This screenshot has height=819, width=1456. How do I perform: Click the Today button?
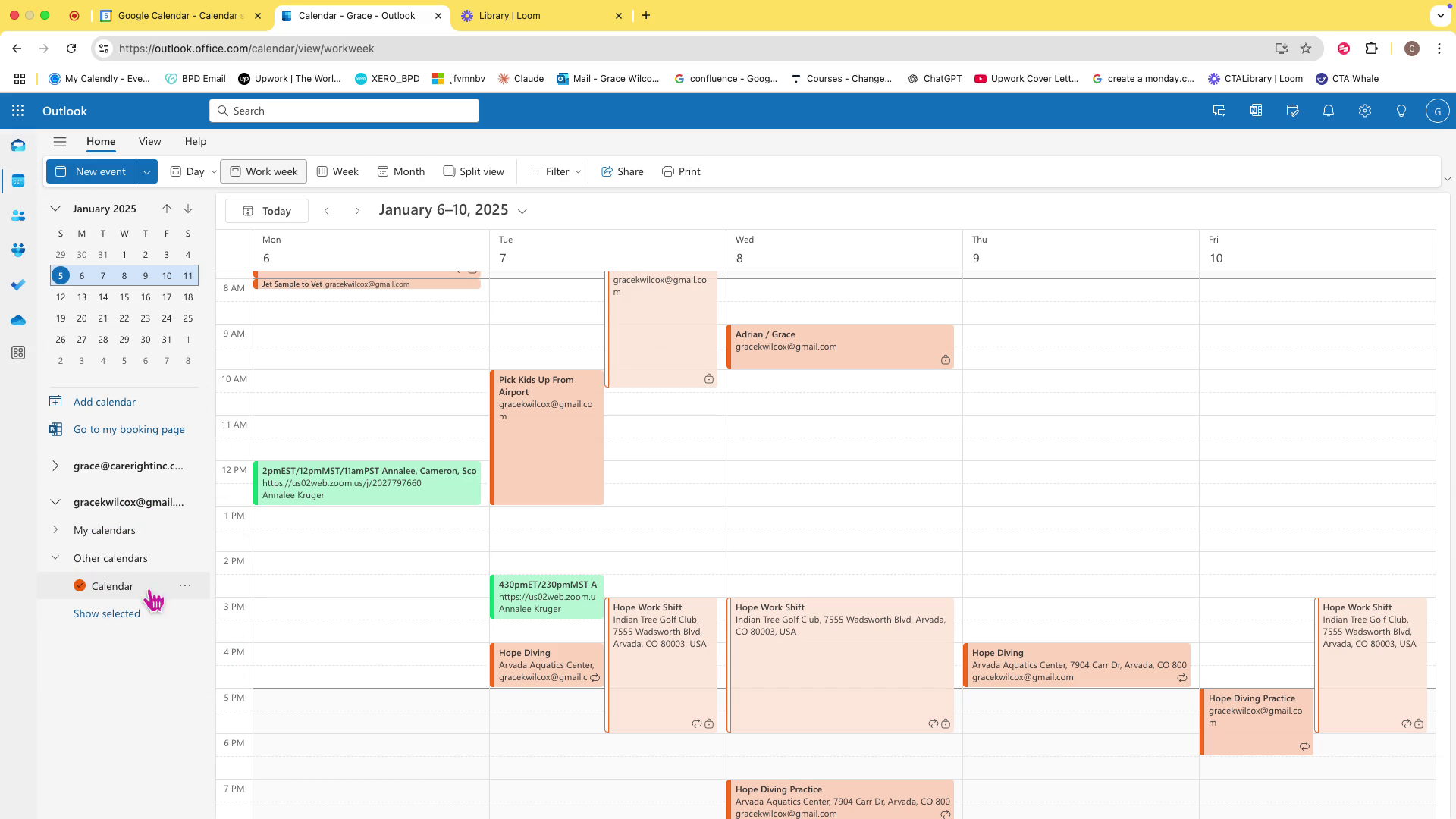pyautogui.click(x=267, y=211)
